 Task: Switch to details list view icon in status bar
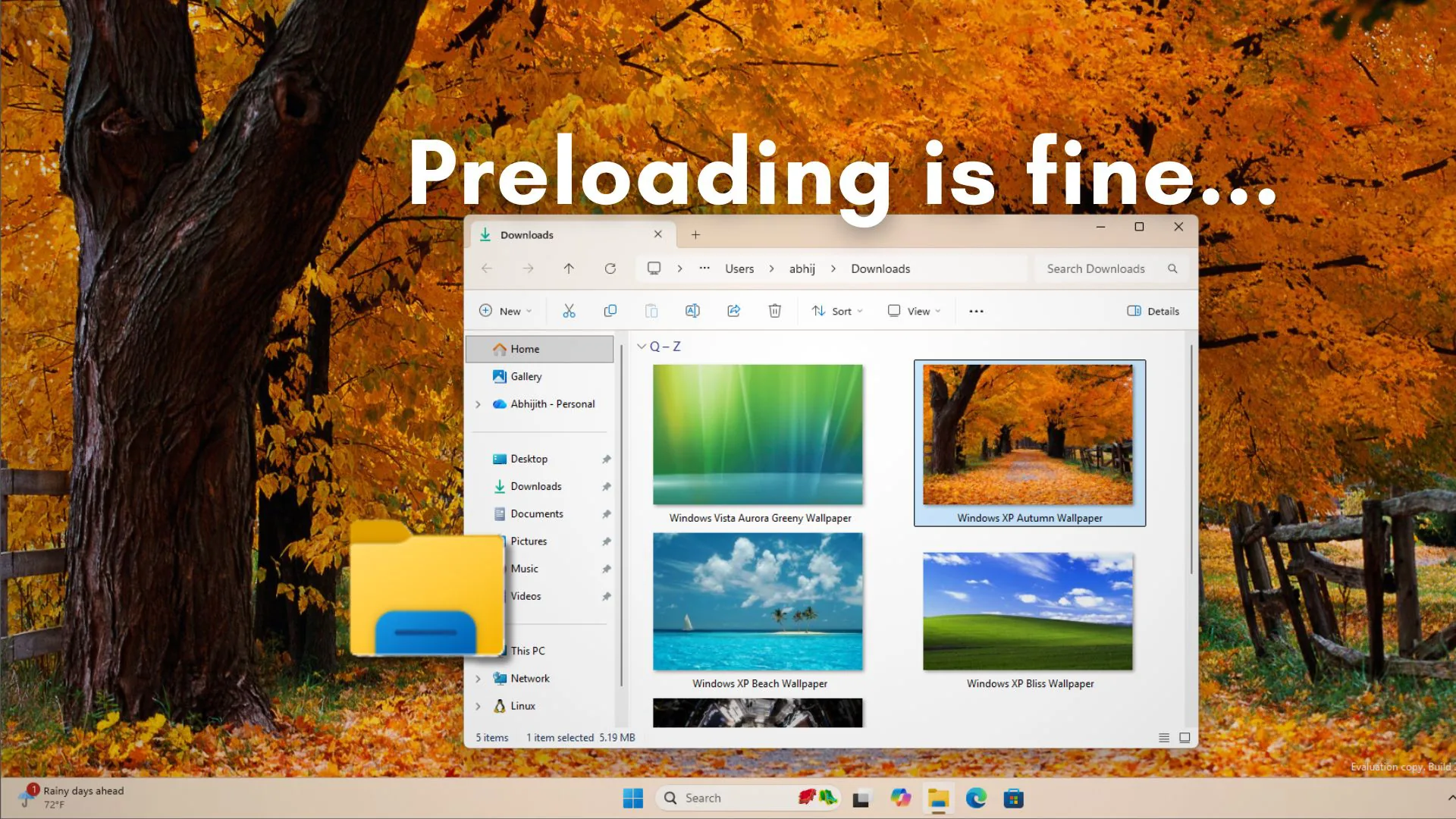coord(1164,738)
